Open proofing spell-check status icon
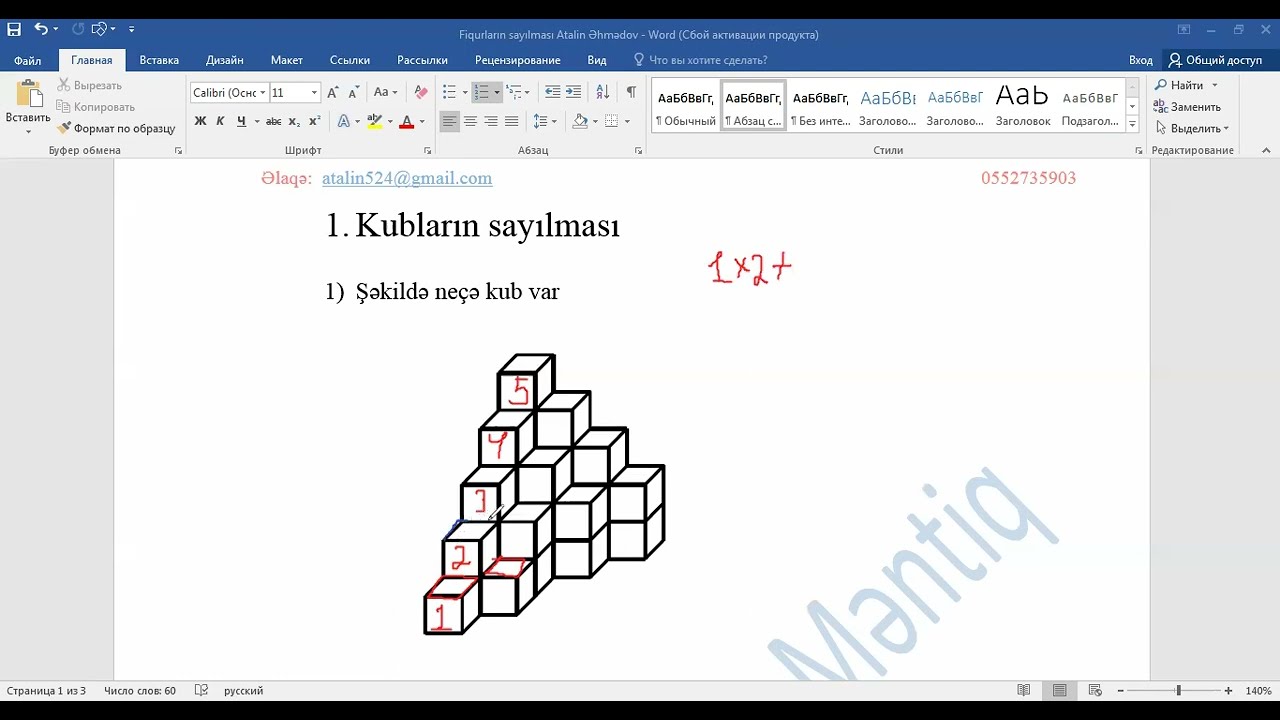Viewport: 1280px width, 720px height. pos(201,691)
